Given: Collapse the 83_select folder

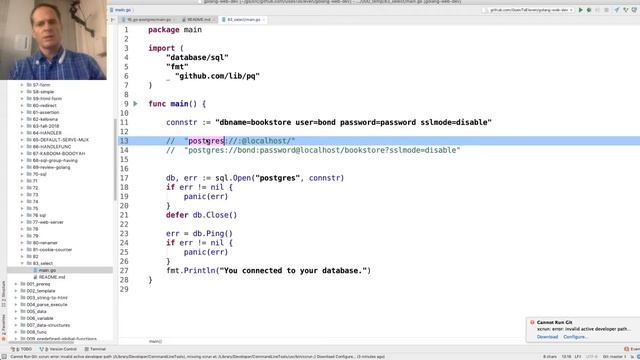Looking at the screenshot, I should (22, 263).
